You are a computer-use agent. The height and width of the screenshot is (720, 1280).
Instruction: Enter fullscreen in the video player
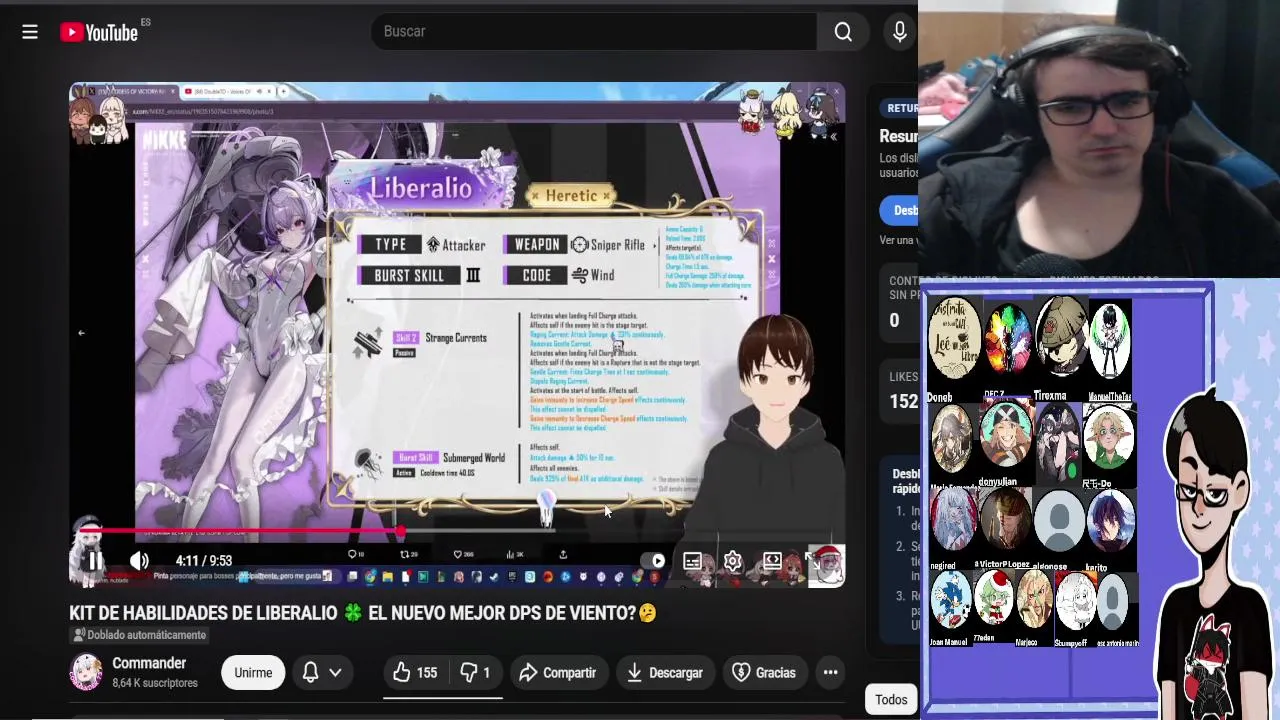(x=813, y=561)
